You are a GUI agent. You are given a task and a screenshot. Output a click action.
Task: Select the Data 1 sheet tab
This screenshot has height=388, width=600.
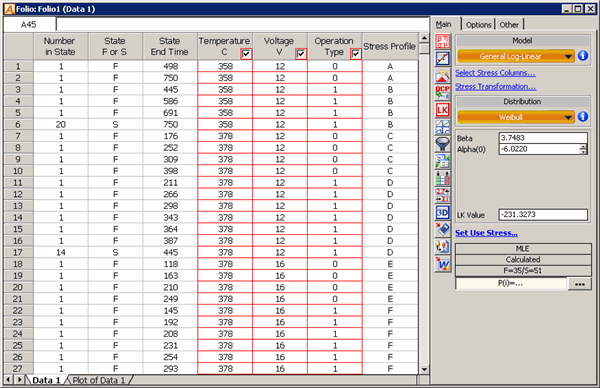46,380
